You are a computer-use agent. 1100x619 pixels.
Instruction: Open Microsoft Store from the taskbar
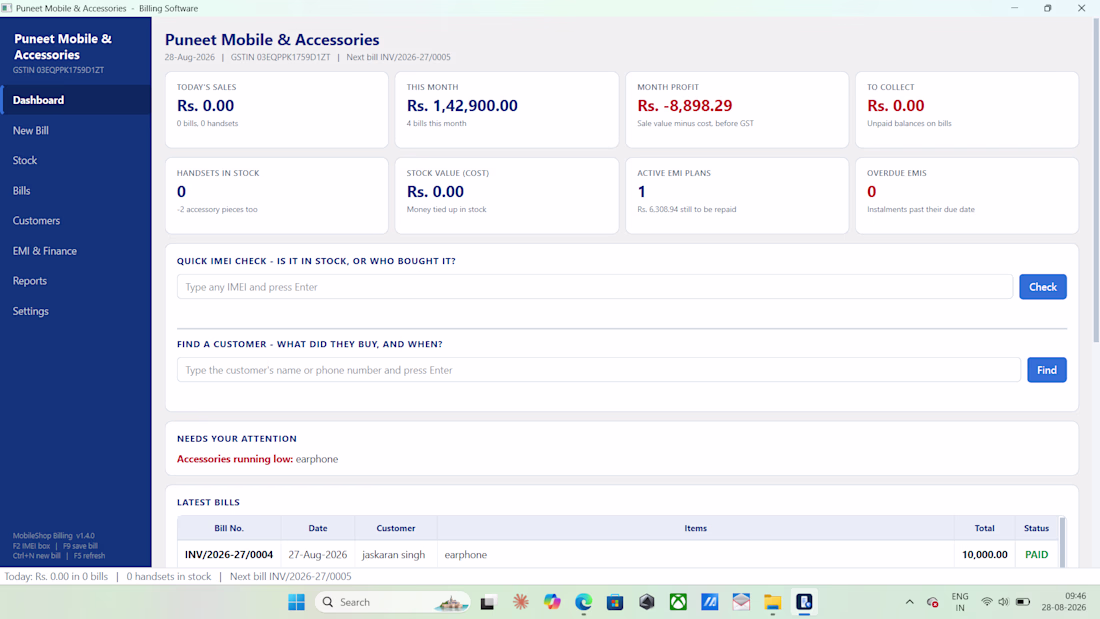(615, 602)
